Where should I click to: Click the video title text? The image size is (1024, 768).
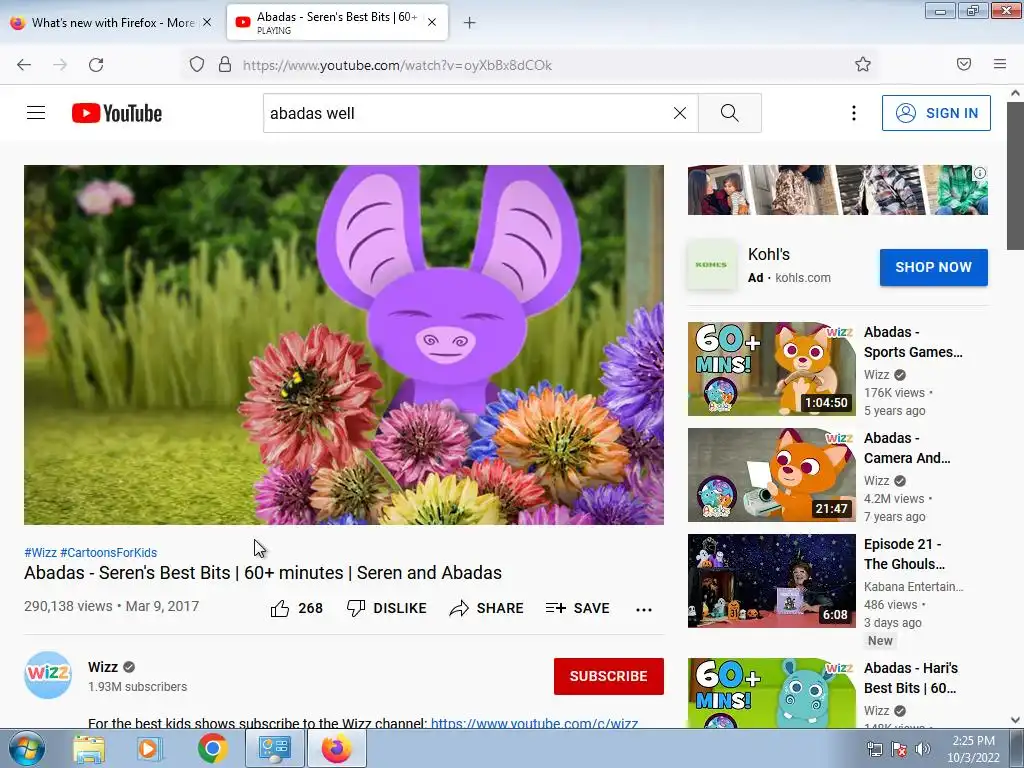click(263, 573)
